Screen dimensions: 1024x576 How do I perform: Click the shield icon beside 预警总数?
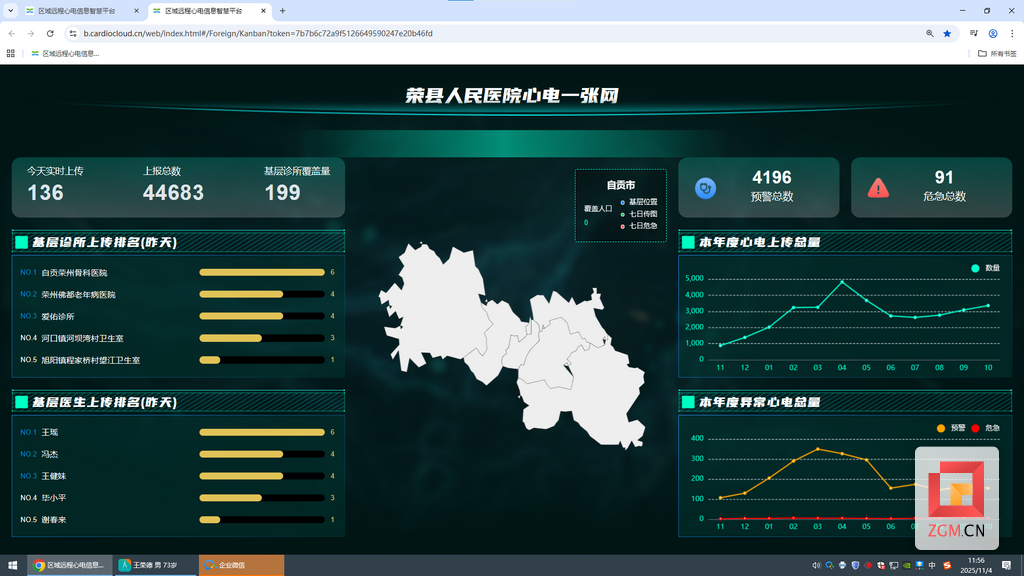(x=705, y=188)
